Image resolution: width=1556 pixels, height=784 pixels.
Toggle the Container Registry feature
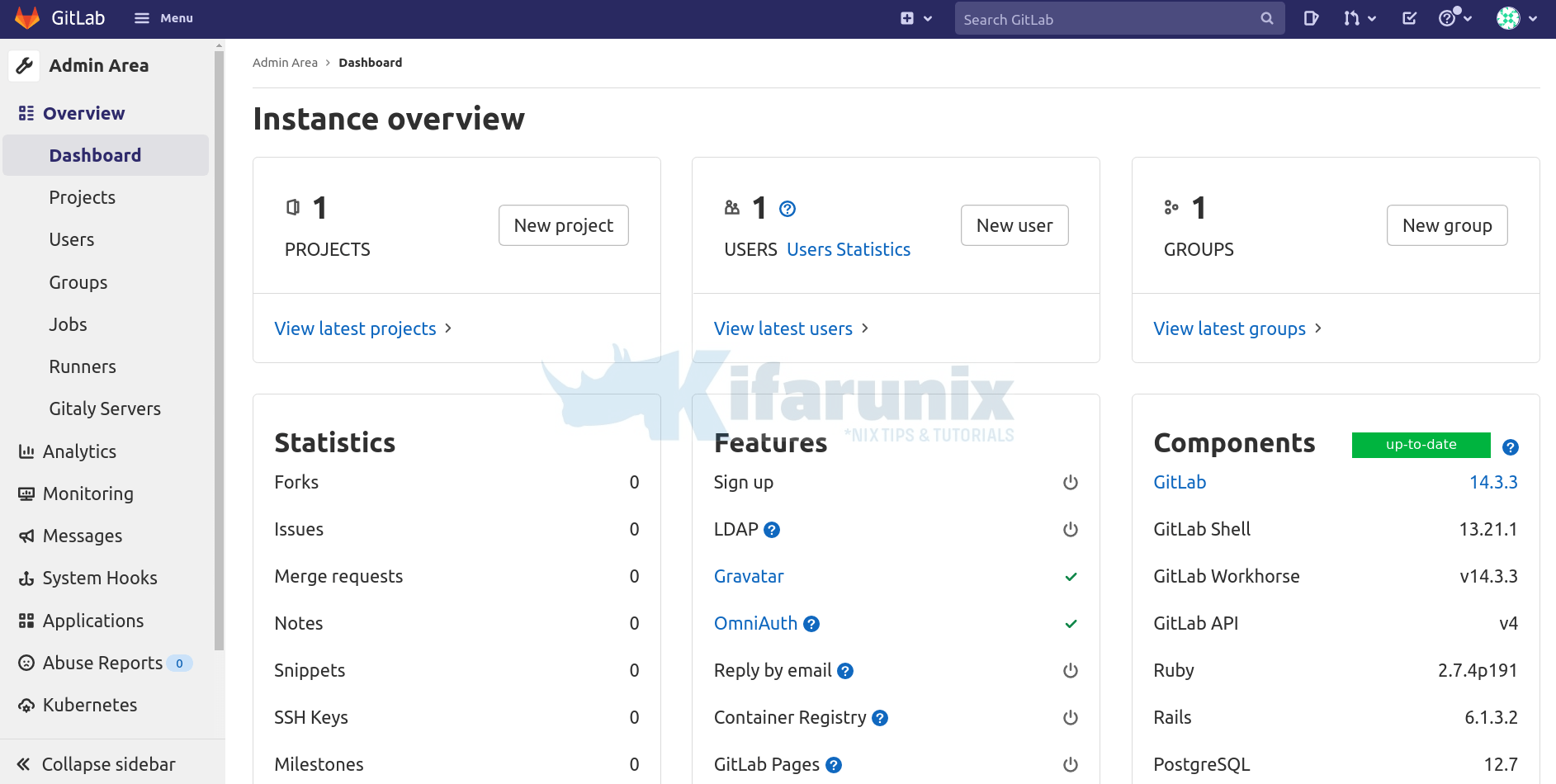1070,717
